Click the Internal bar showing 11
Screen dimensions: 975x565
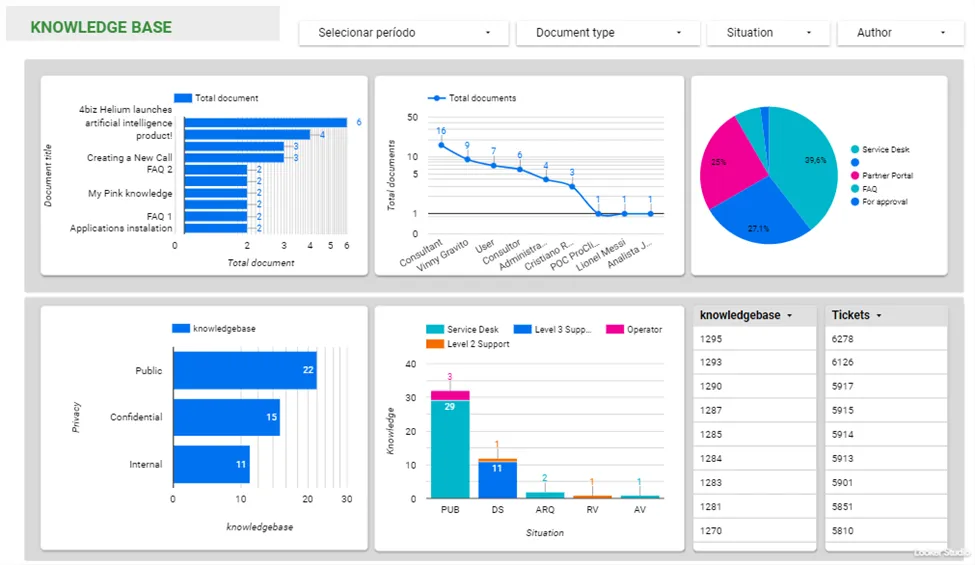(211, 464)
